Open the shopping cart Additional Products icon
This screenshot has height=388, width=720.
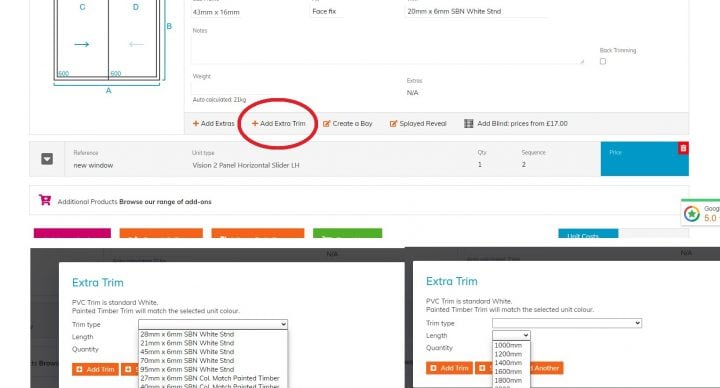45,200
